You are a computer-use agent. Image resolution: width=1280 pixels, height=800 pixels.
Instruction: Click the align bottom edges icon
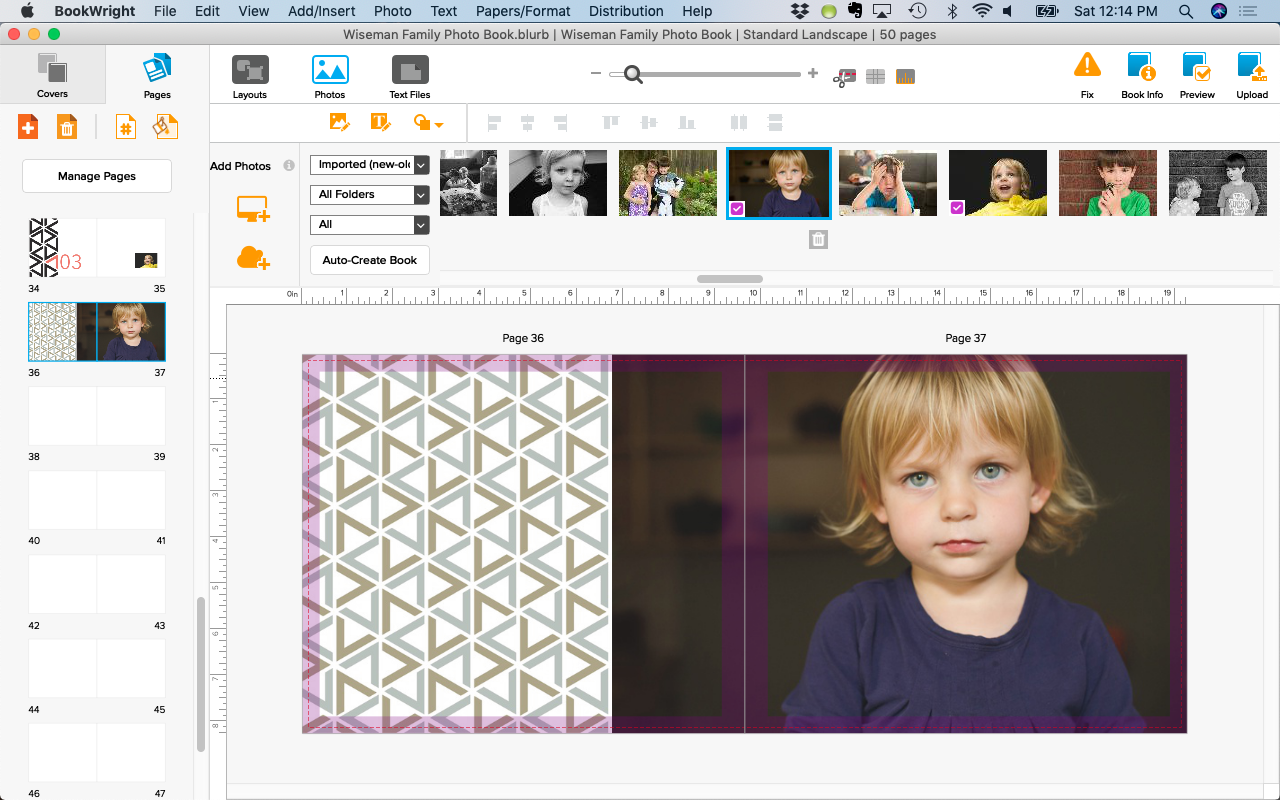point(686,122)
